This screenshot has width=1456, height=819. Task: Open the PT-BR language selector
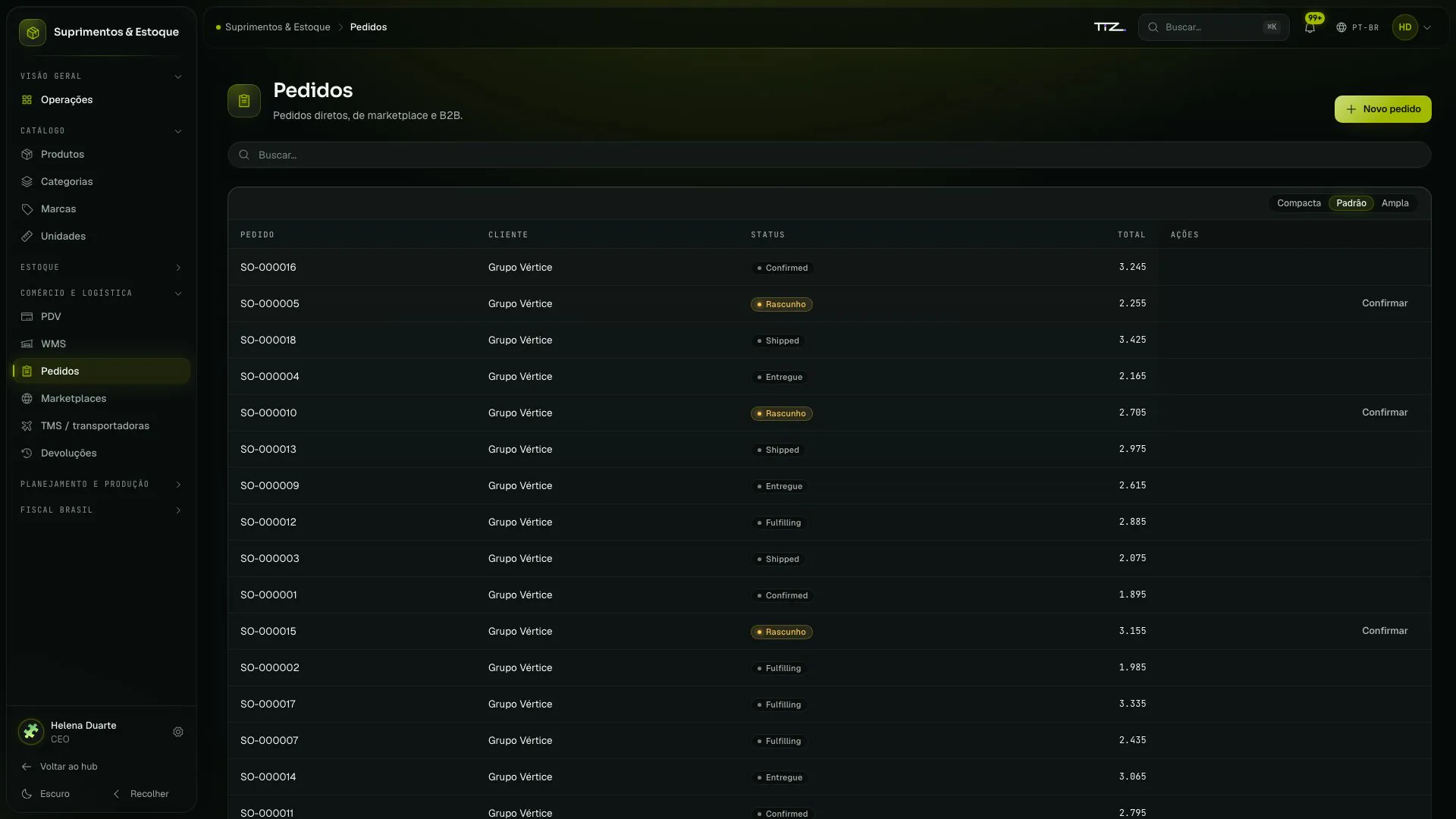pos(1357,27)
